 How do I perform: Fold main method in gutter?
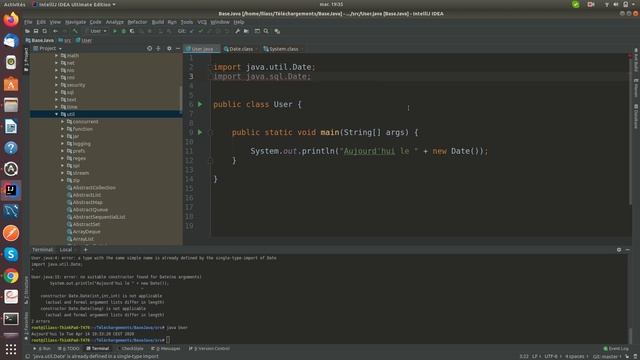[x=211, y=132]
